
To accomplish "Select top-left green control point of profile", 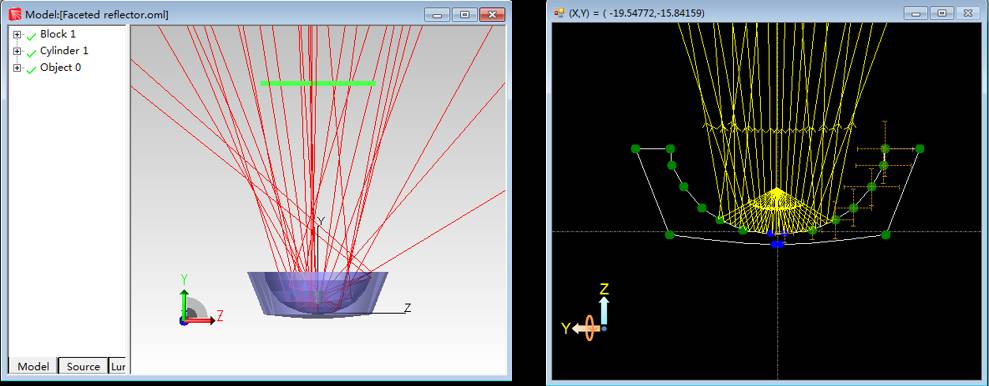I will (x=635, y=149).
